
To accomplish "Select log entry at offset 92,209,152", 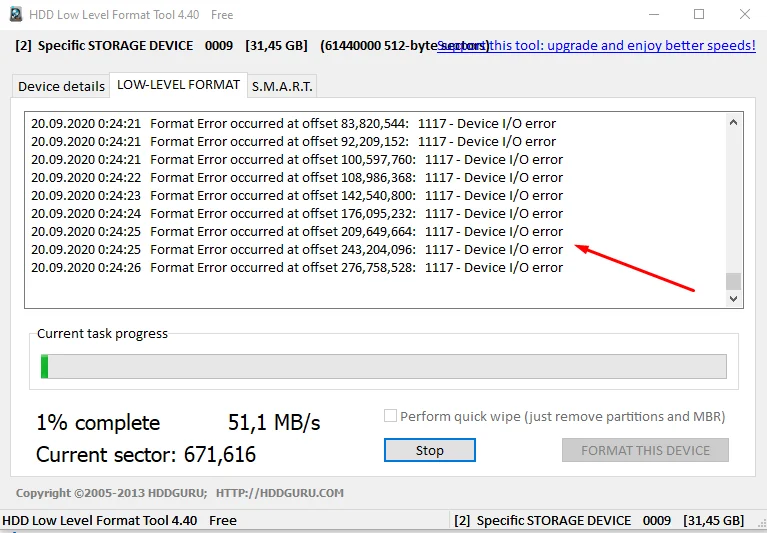I will tap(293, 141).
